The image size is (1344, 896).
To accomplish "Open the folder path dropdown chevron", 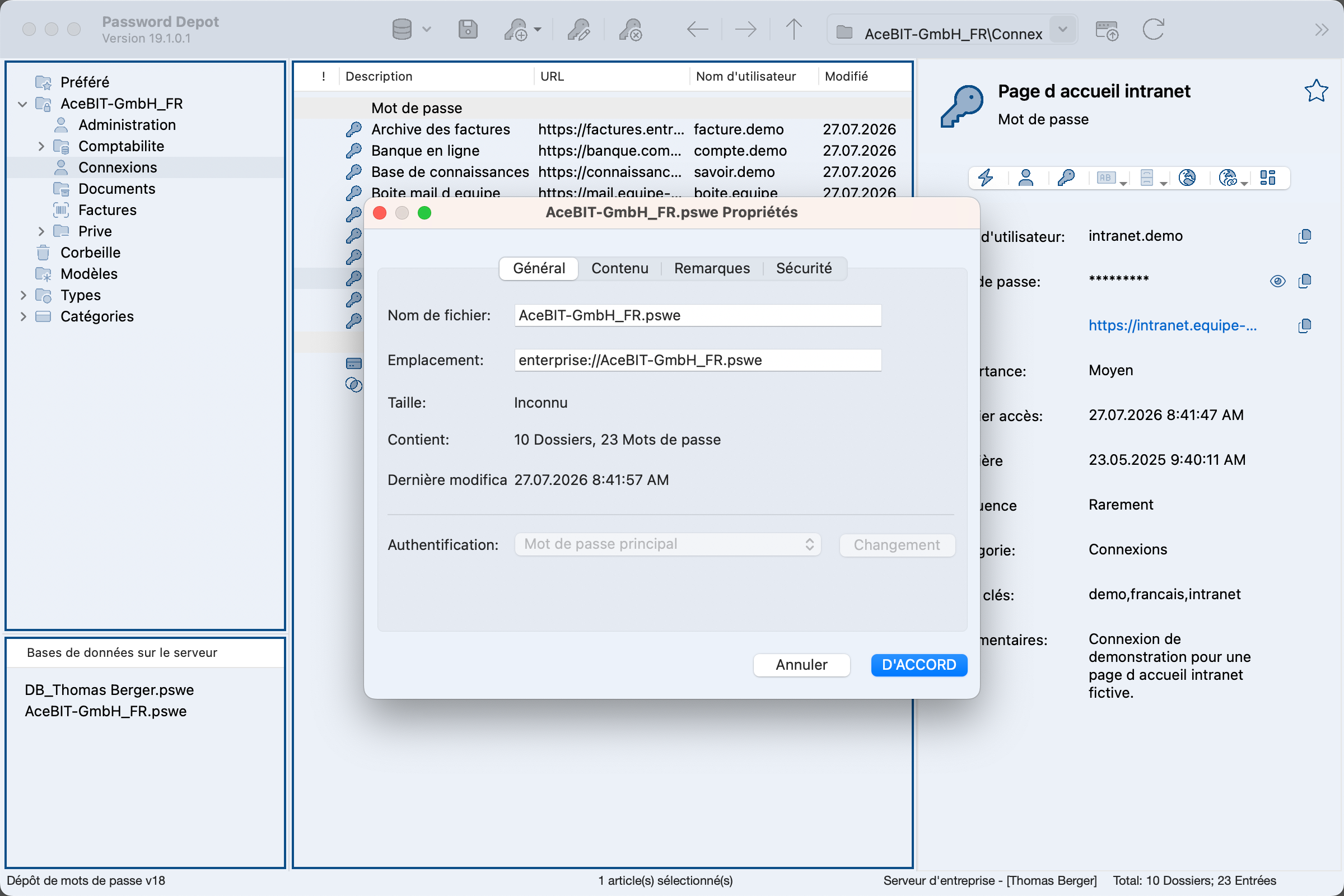I will (1063, 29).
